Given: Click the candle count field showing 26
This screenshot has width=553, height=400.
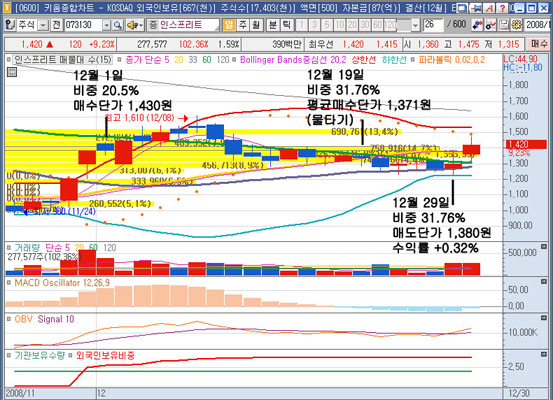Looking at the screenshot, I should pos(433,25).
